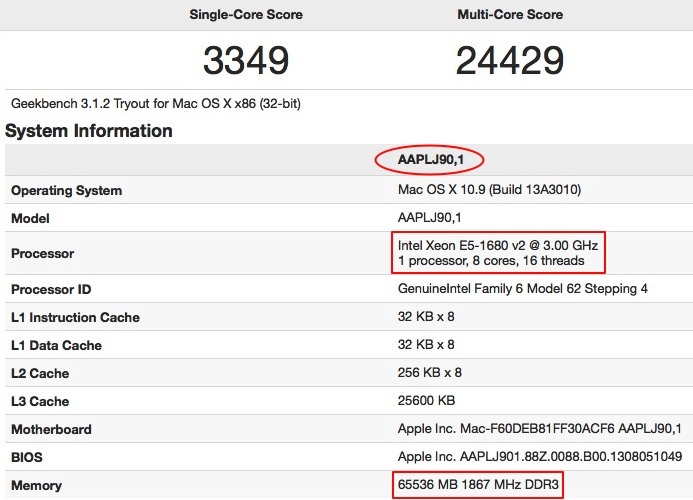Click the L3 Cache value 25600 KB
This screenshot has width=693, height=500.
tap(426, 401)
